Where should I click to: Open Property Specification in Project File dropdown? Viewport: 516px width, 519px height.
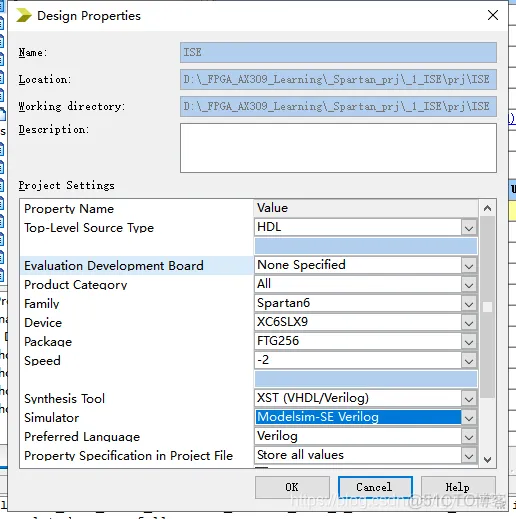(469, 456)
